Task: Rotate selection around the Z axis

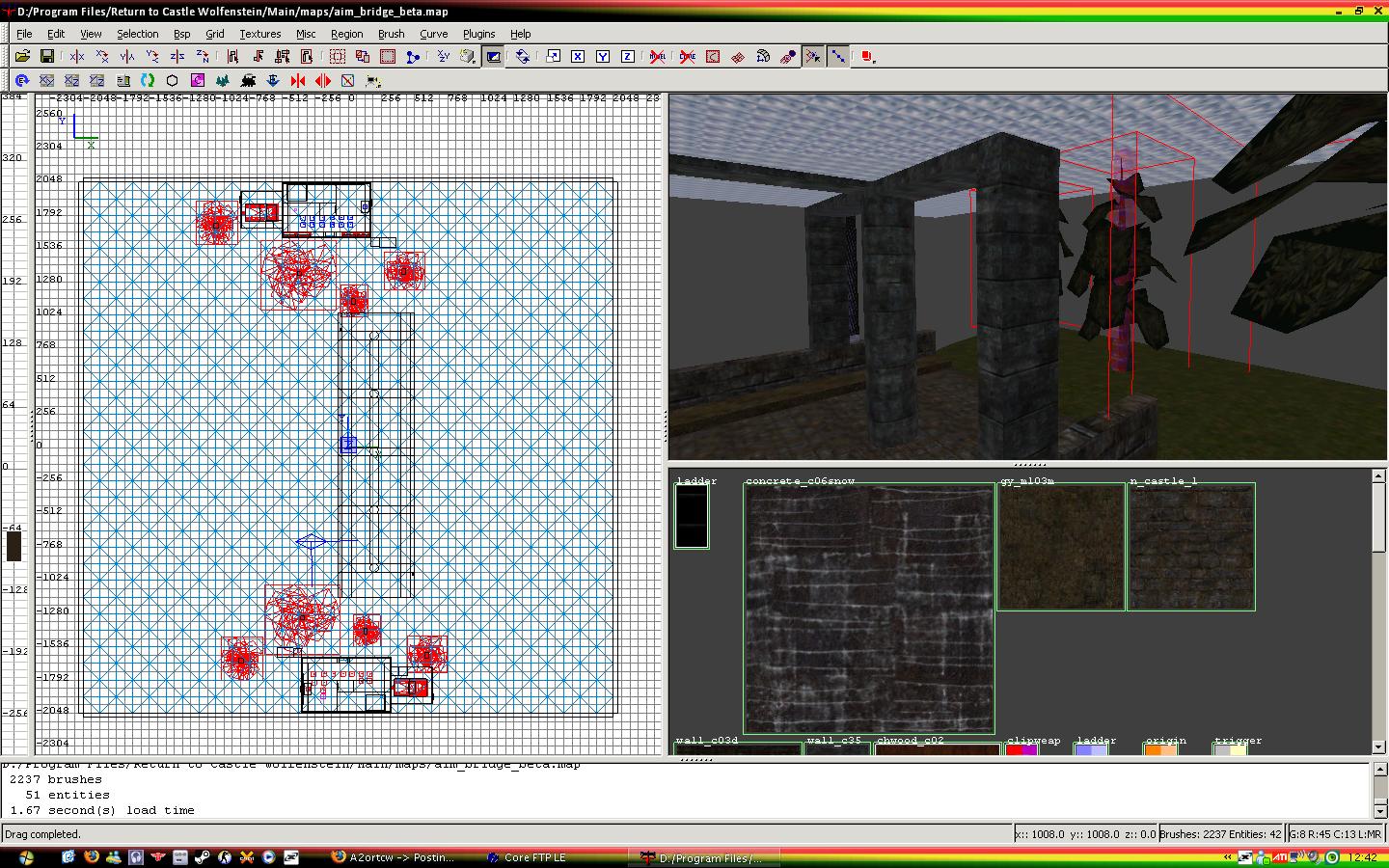Action: click(203, 57)
